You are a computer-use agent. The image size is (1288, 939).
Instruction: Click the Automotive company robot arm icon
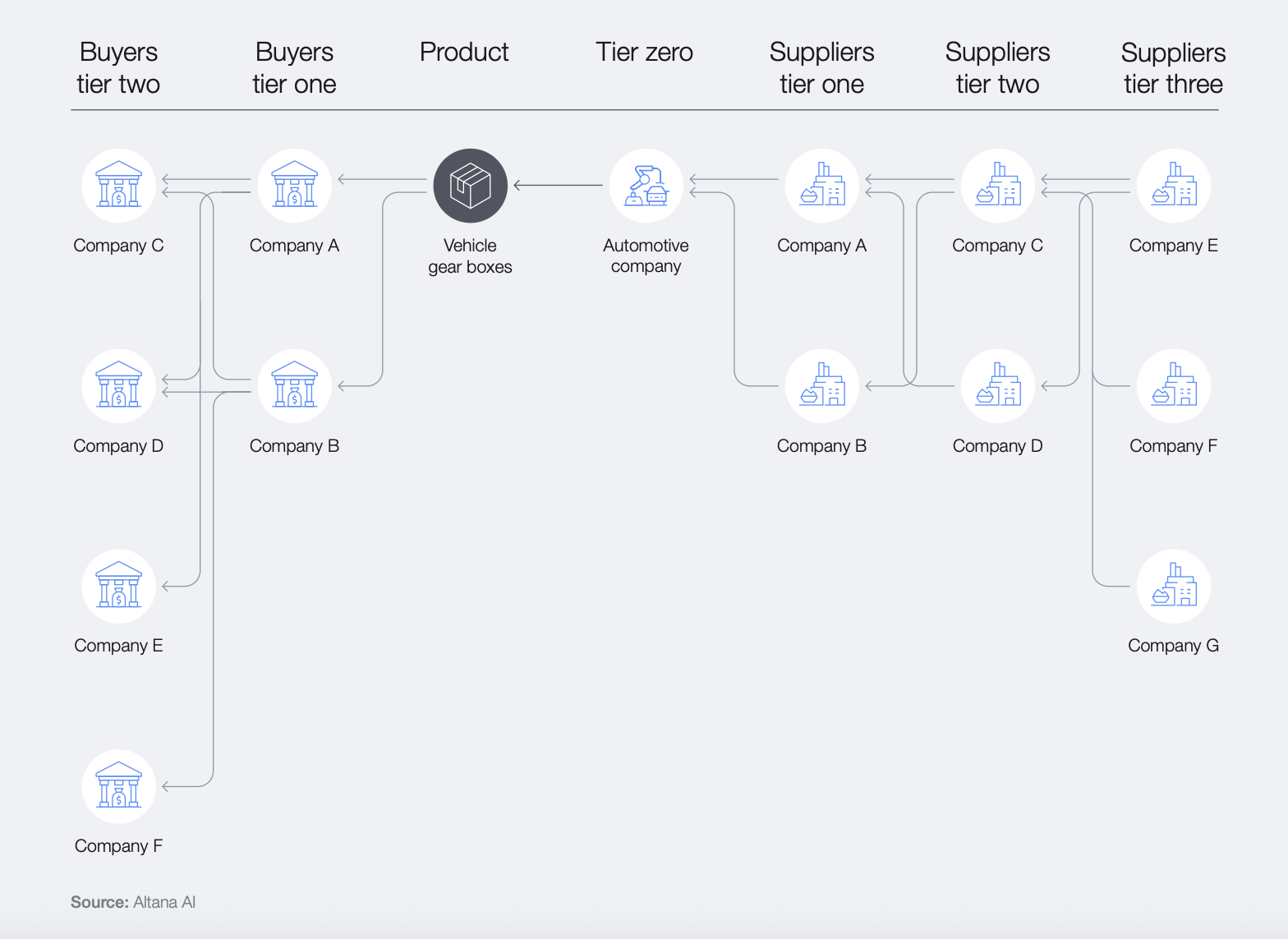[646, 186]
